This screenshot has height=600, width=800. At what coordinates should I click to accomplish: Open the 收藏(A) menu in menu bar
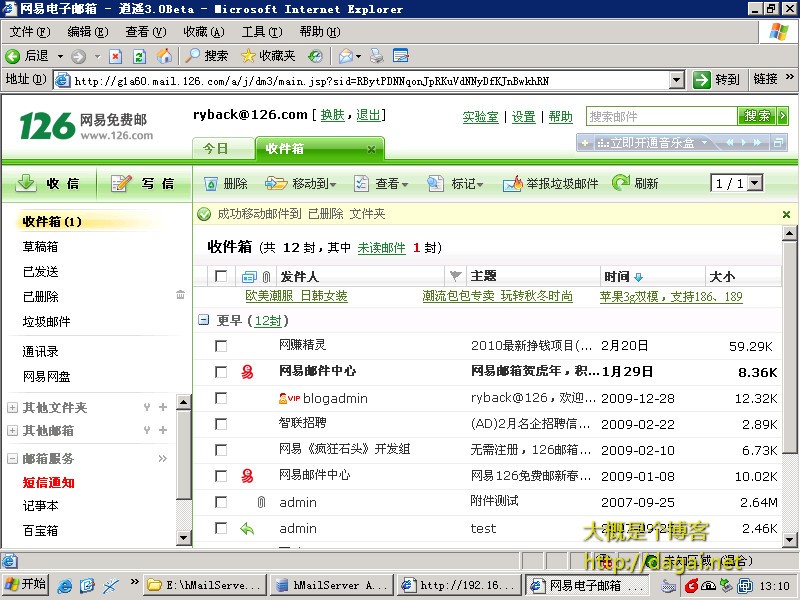(202, 32)
